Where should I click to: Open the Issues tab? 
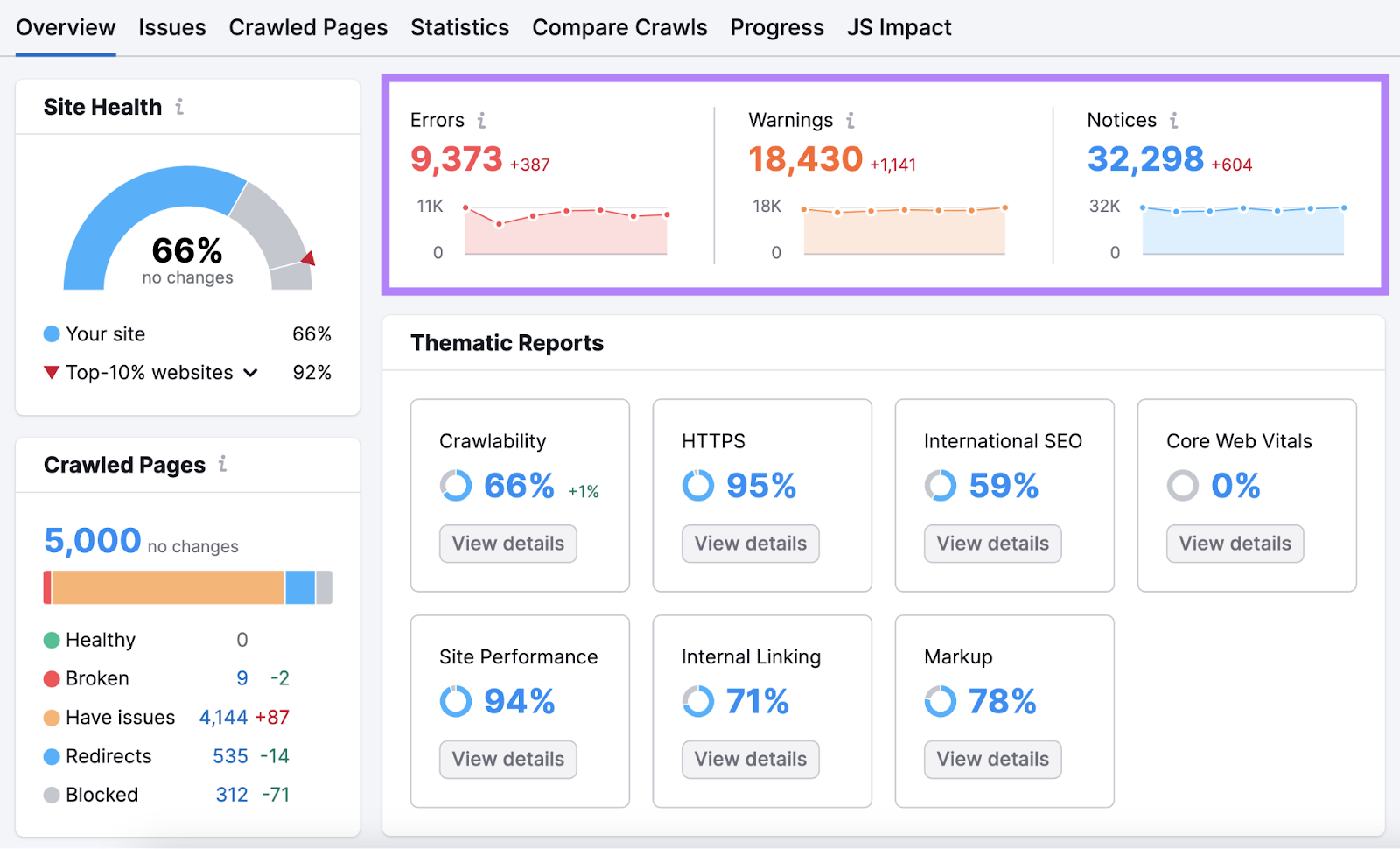172,28
